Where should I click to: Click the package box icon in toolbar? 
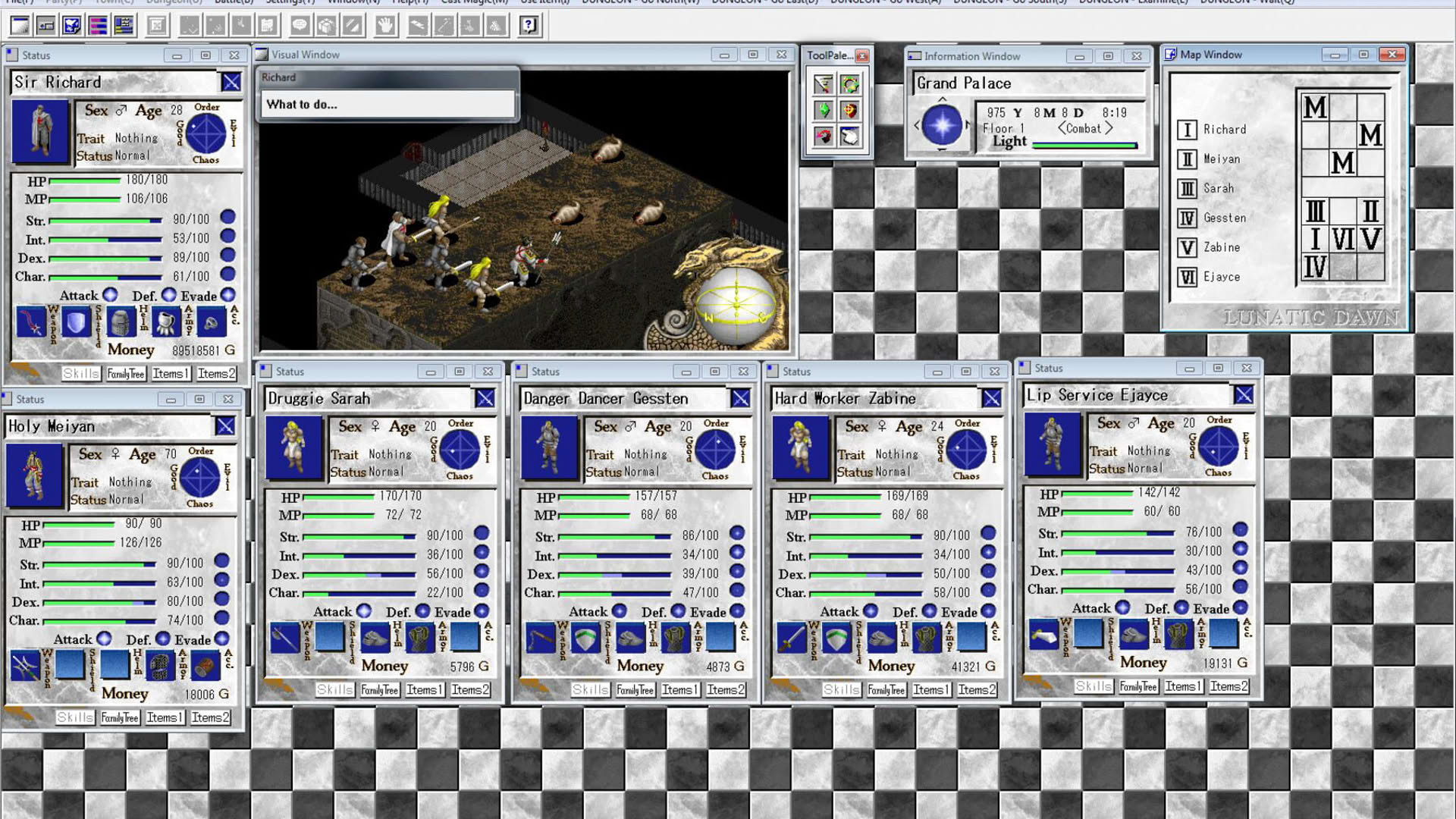pos(326,26)
